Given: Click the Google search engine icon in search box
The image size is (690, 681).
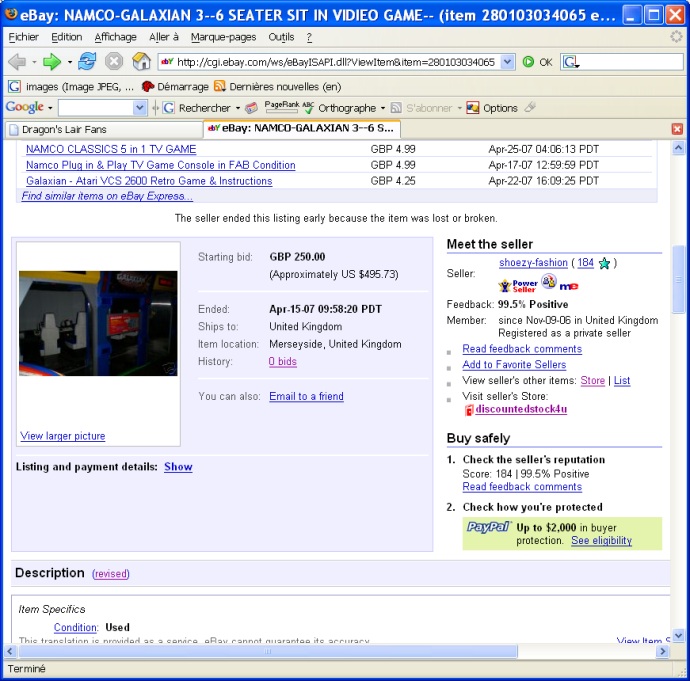Looking at the screenshot, I should coord(570,62).
